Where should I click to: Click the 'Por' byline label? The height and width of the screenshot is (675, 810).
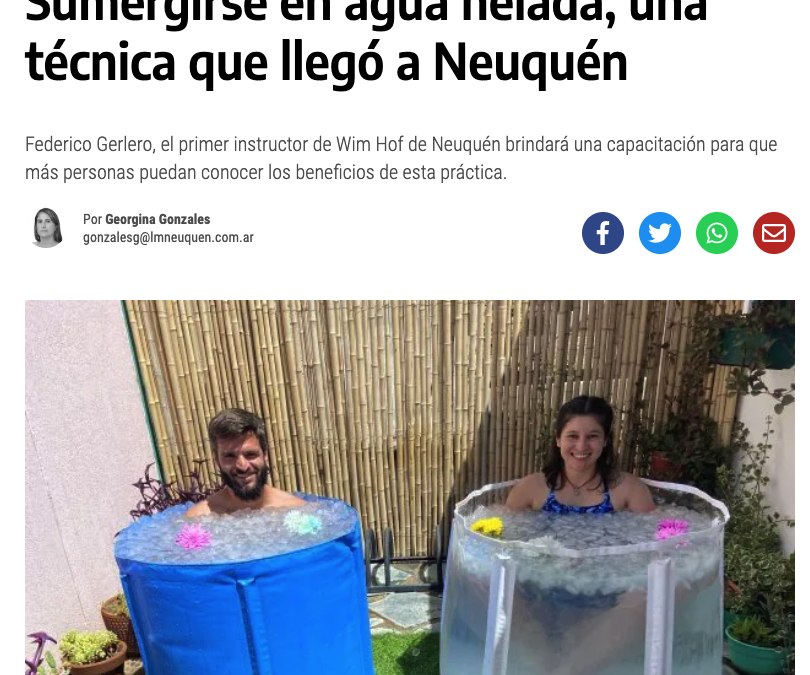92,219
